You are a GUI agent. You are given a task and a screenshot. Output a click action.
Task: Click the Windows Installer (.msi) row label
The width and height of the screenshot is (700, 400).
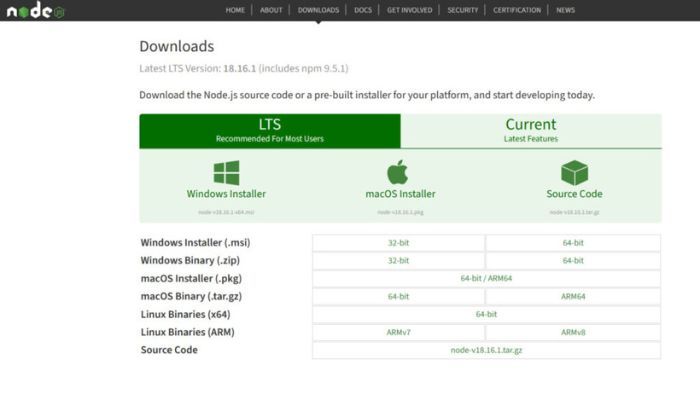coord(196,242)
